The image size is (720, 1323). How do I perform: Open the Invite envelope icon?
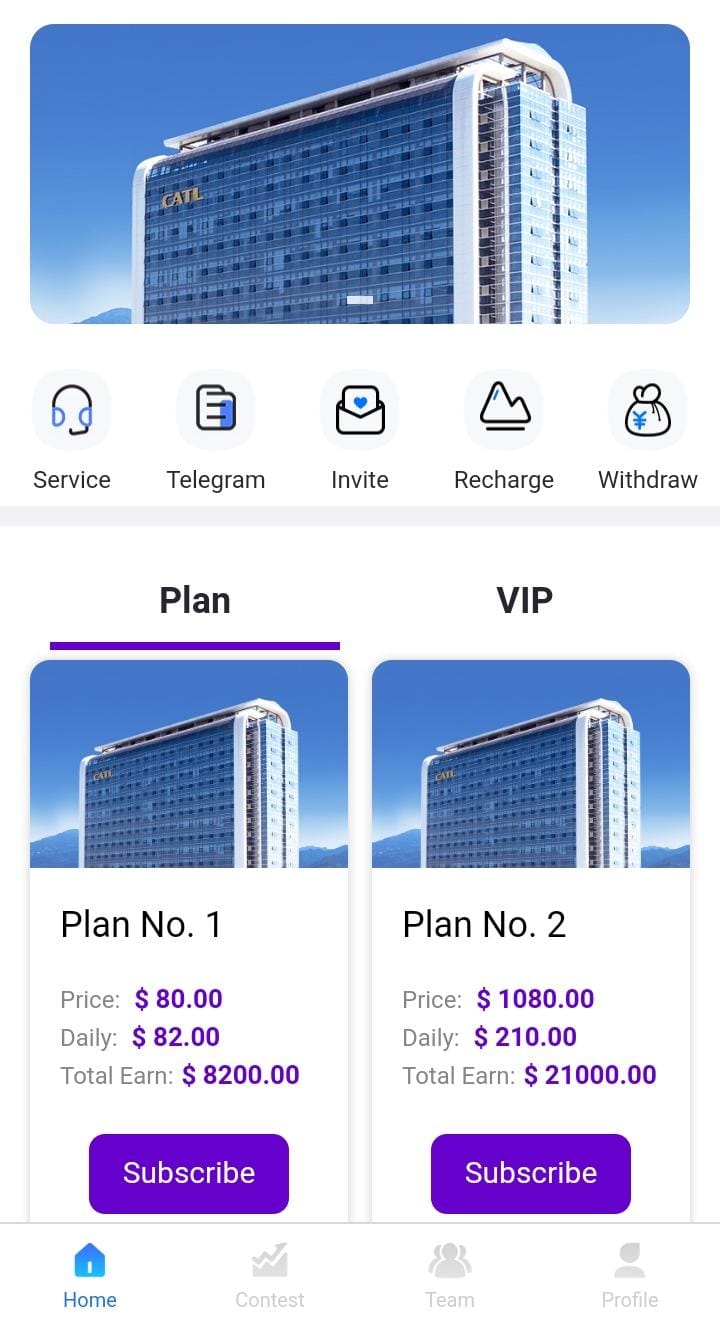click(x=360, y=410)
